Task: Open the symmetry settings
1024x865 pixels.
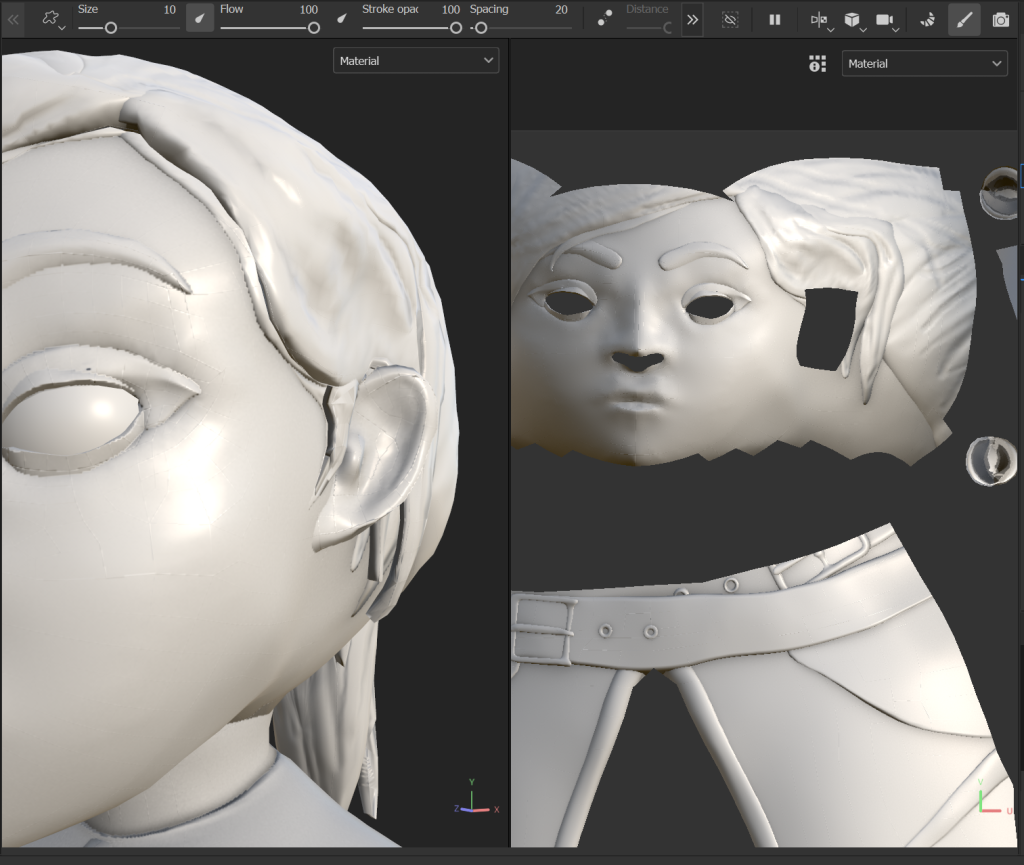Action: point(819,19)
